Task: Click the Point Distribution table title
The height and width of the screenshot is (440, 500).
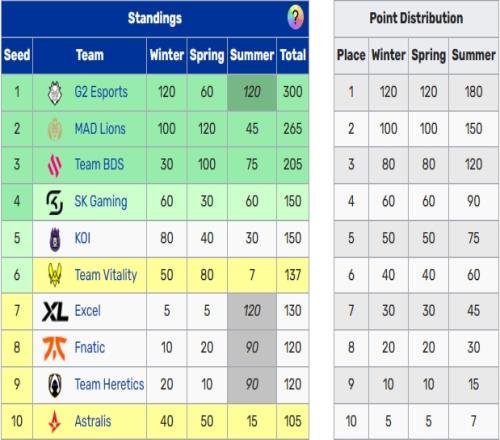Action: [416, 18]
